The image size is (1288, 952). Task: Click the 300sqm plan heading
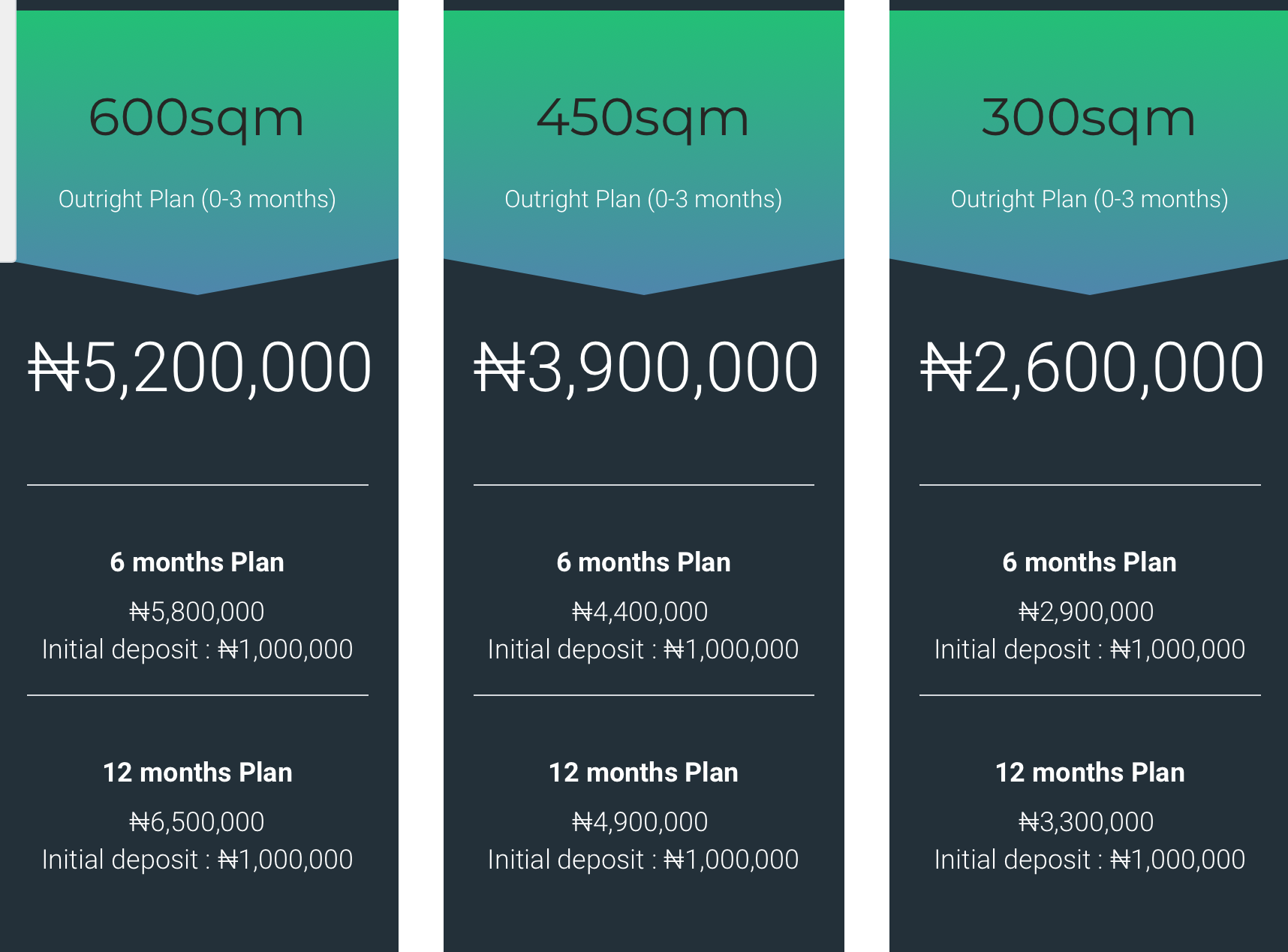[1089, 118]
